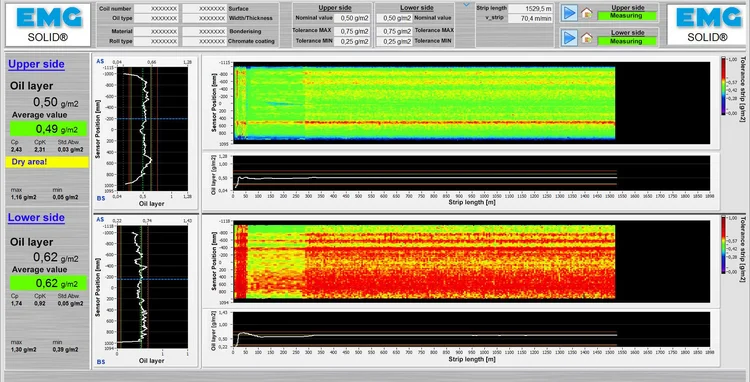Click the upper side average value 0,49 g/m2

[x=49, y=129]
